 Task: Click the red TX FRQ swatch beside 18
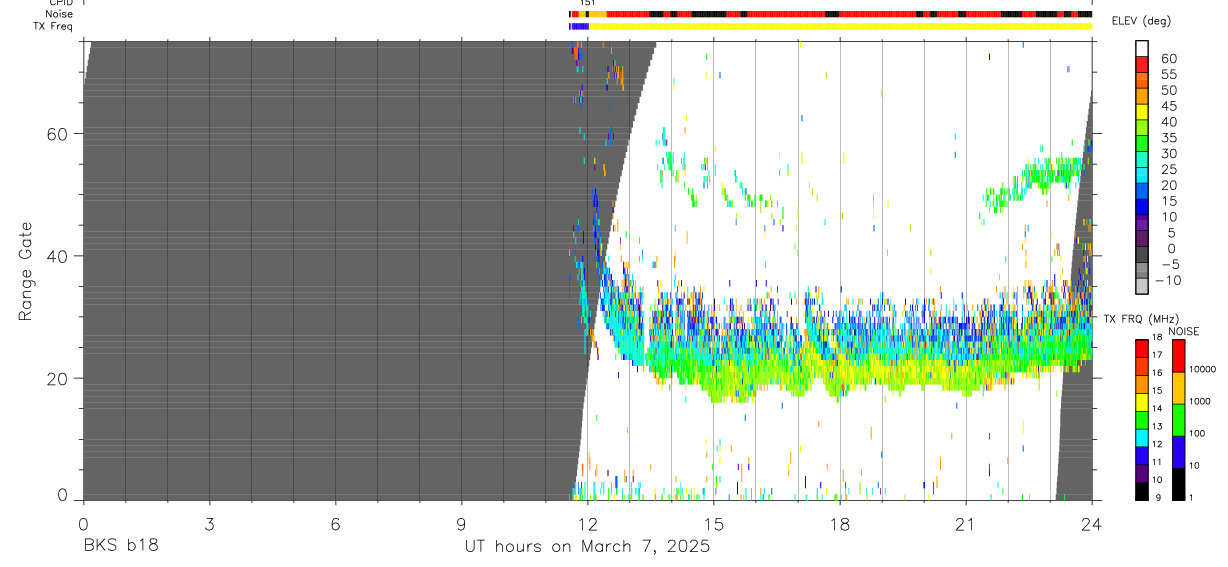point(1142,348)
